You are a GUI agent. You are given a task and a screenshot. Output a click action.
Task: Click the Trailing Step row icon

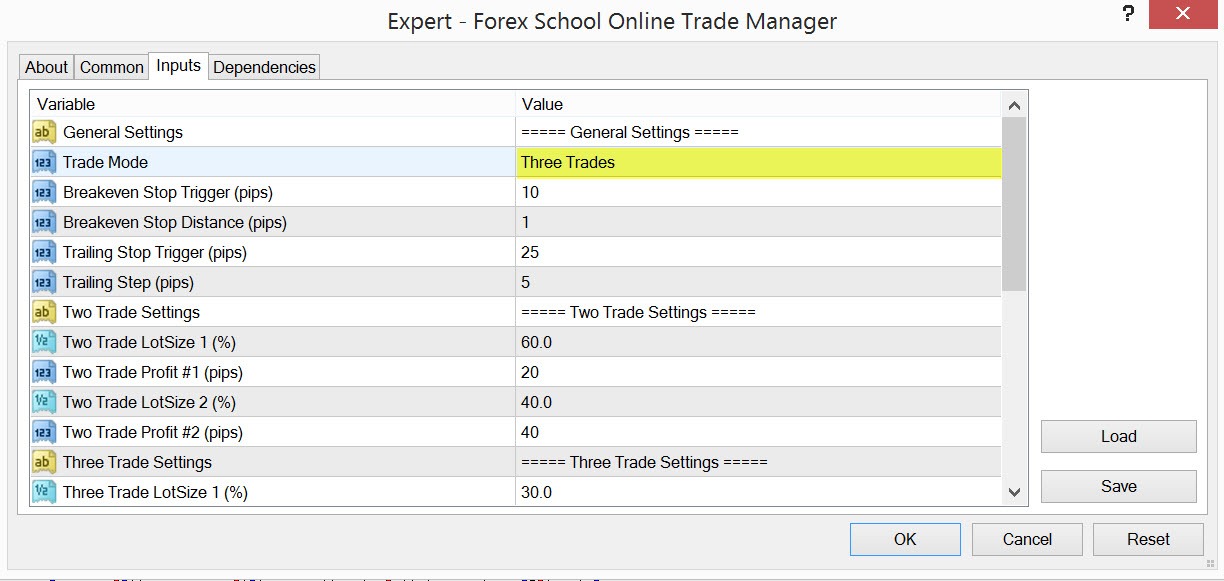click(x=44, y=282)
